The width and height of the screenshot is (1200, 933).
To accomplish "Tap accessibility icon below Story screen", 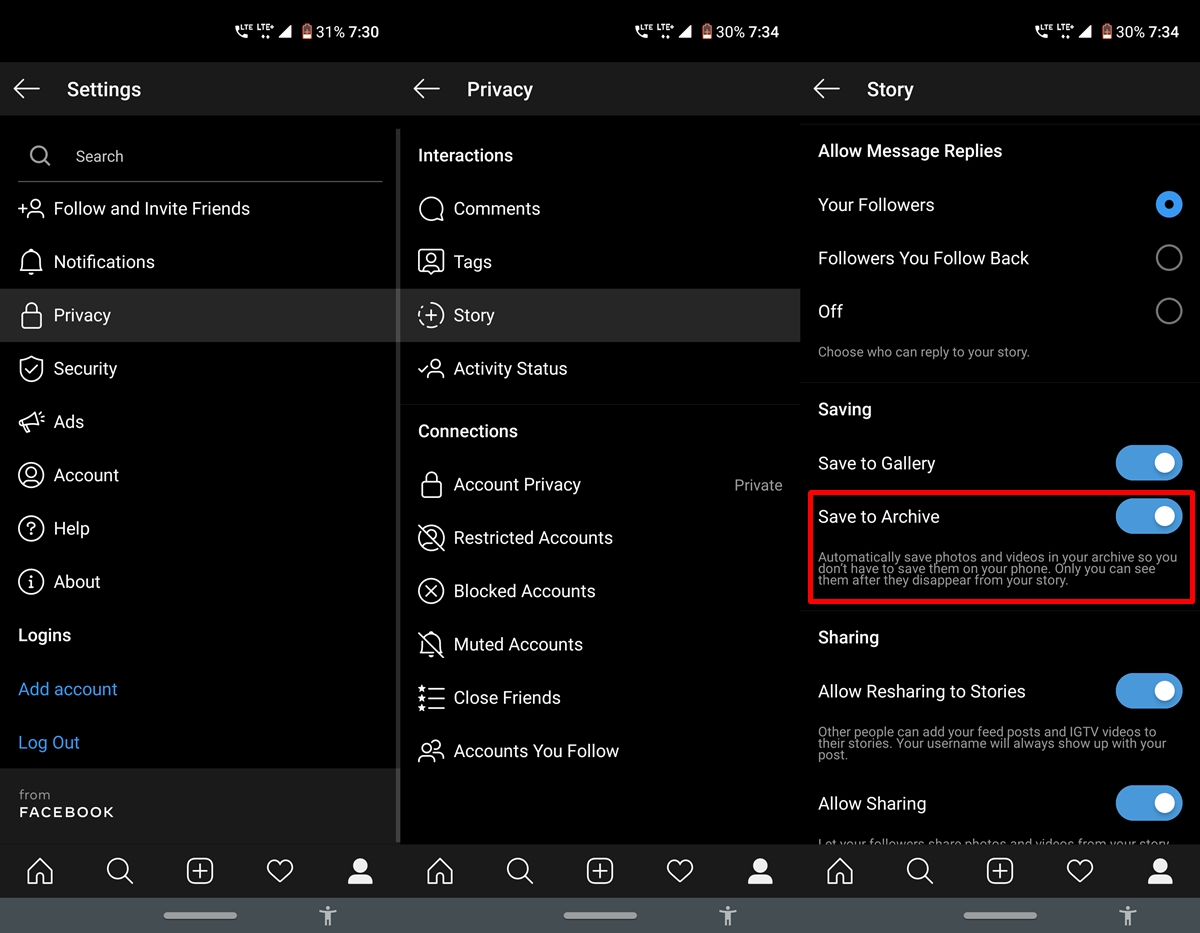I will (x=1127, y=915).
